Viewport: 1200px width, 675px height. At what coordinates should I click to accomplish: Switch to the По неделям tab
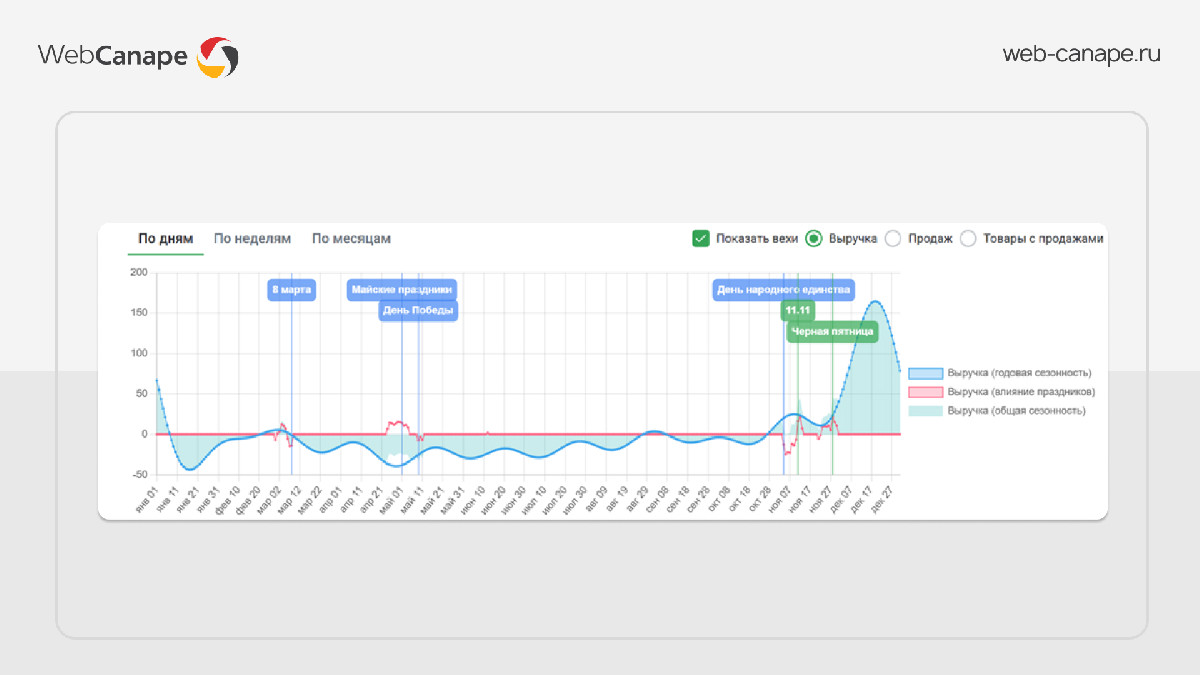[252, 239]
